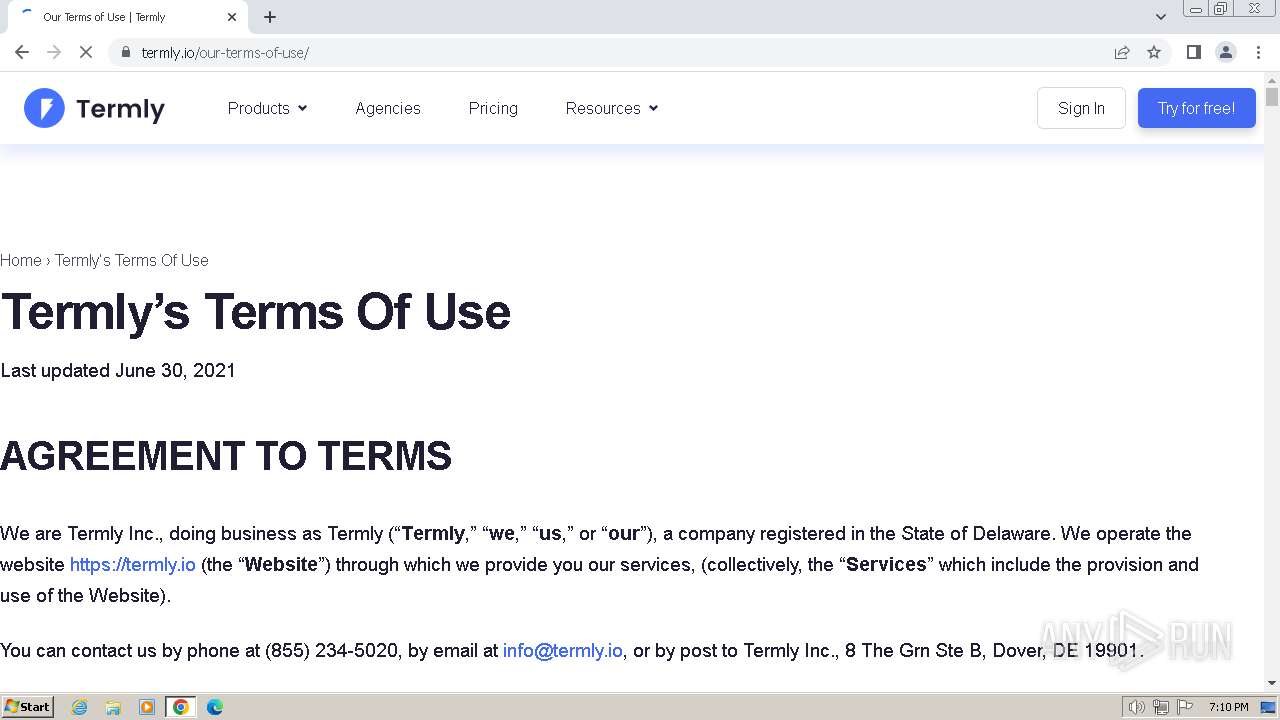This screenshot has width=1280, height=720.
Task: Switch to Chrome taskbar icon
Action: point(181,707)
